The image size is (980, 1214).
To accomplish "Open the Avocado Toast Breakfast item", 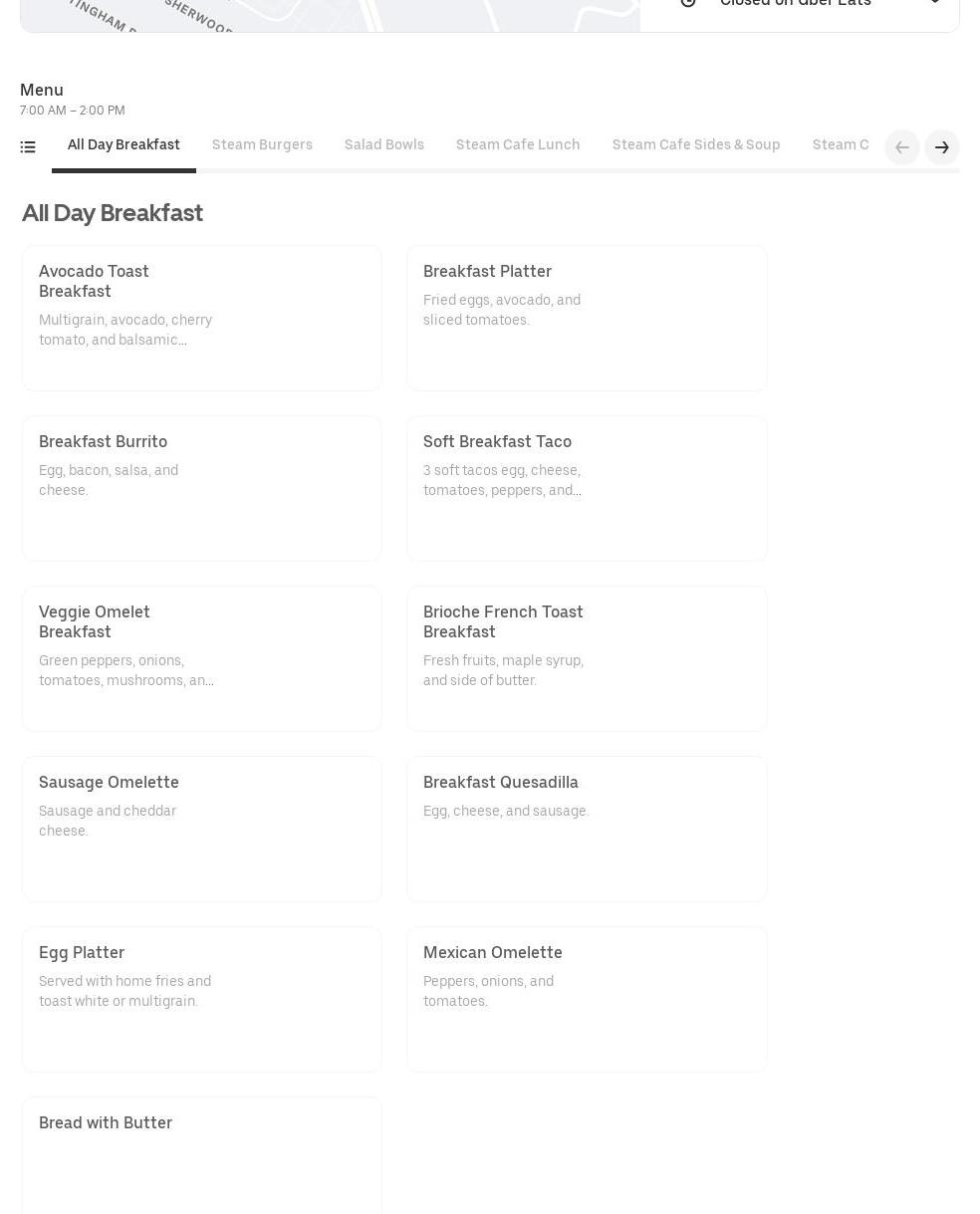I will [201, 318].
